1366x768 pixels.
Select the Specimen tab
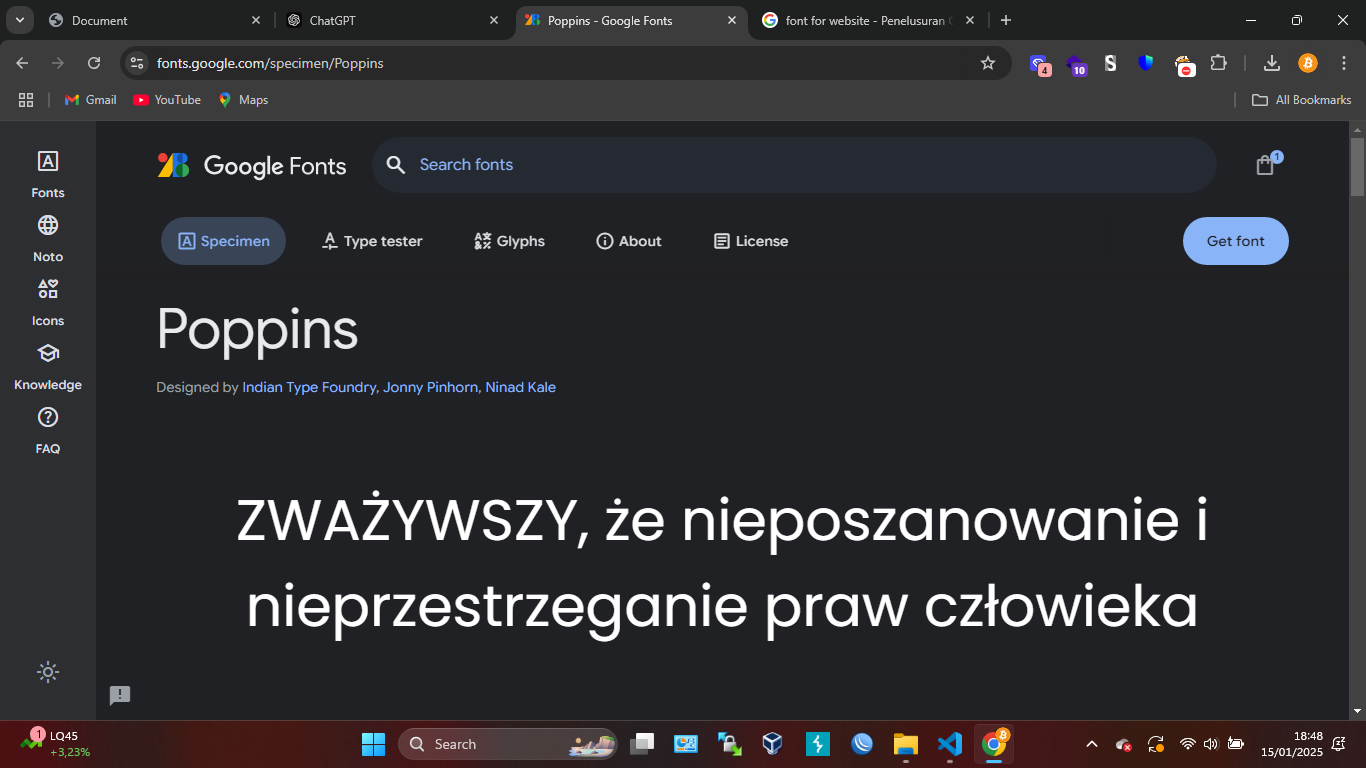(x=223, y=241)
